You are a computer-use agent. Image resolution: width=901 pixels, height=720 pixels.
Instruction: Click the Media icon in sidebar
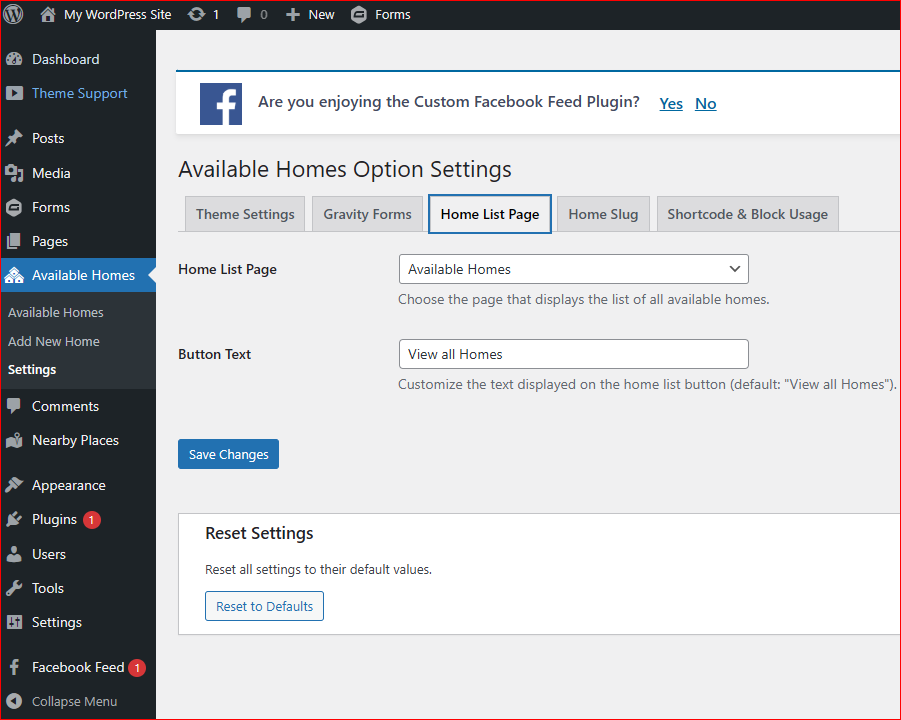point(14,173)
